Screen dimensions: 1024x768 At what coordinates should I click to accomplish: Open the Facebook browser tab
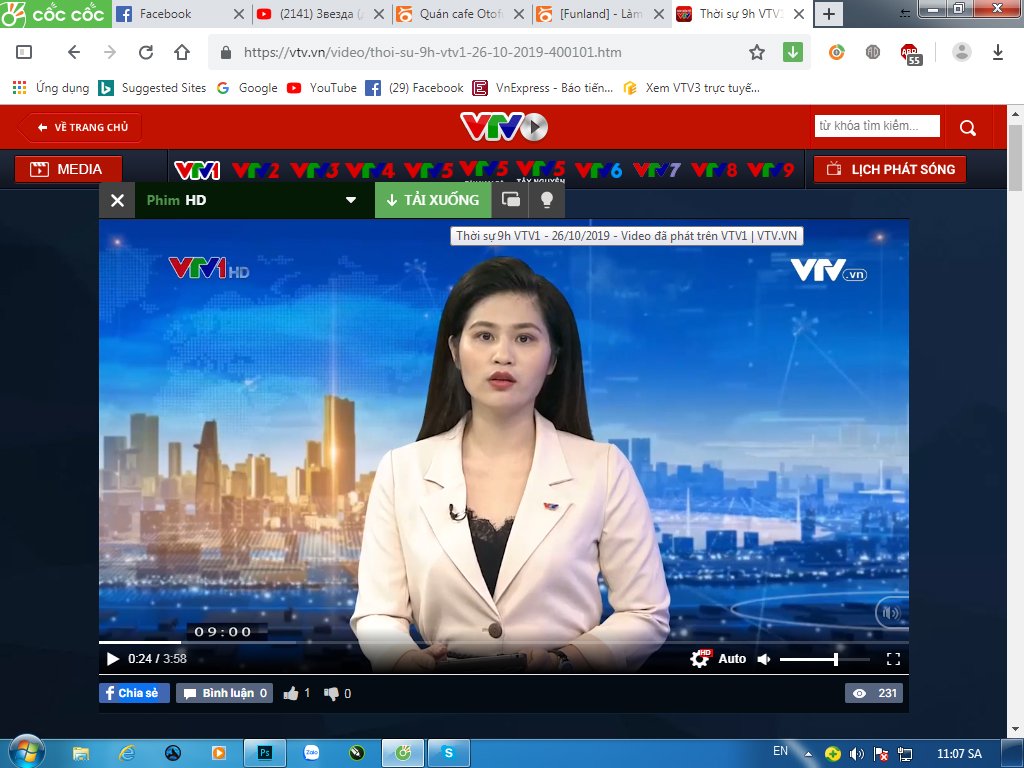click(178, 14)
